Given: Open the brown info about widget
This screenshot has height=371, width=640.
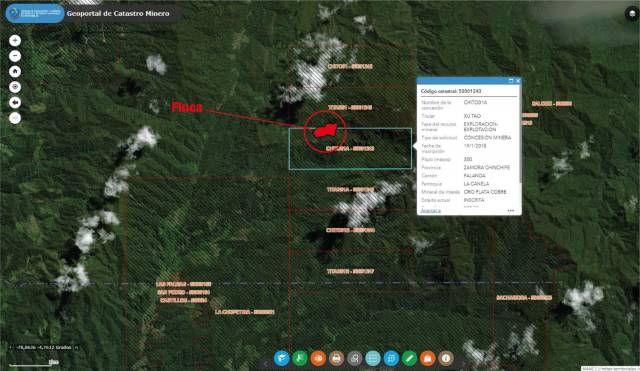Looking at the screenshot, I should click(x=446, y=358).
